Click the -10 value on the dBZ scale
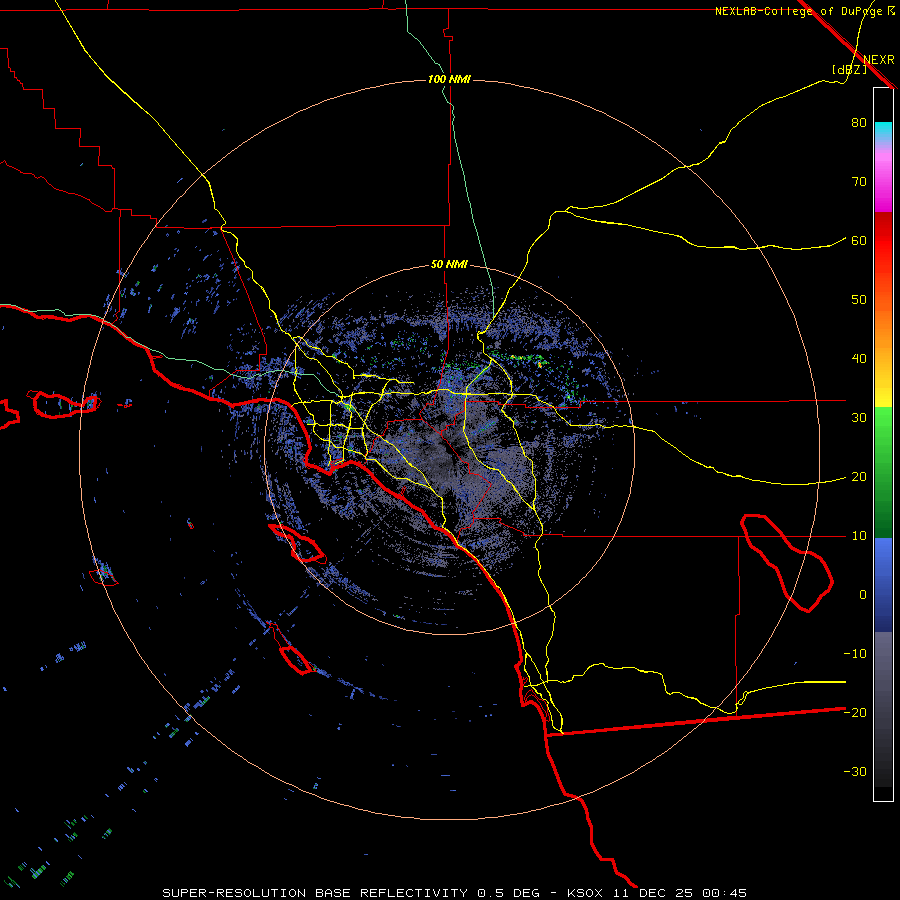900x900 pixels. 855,654
